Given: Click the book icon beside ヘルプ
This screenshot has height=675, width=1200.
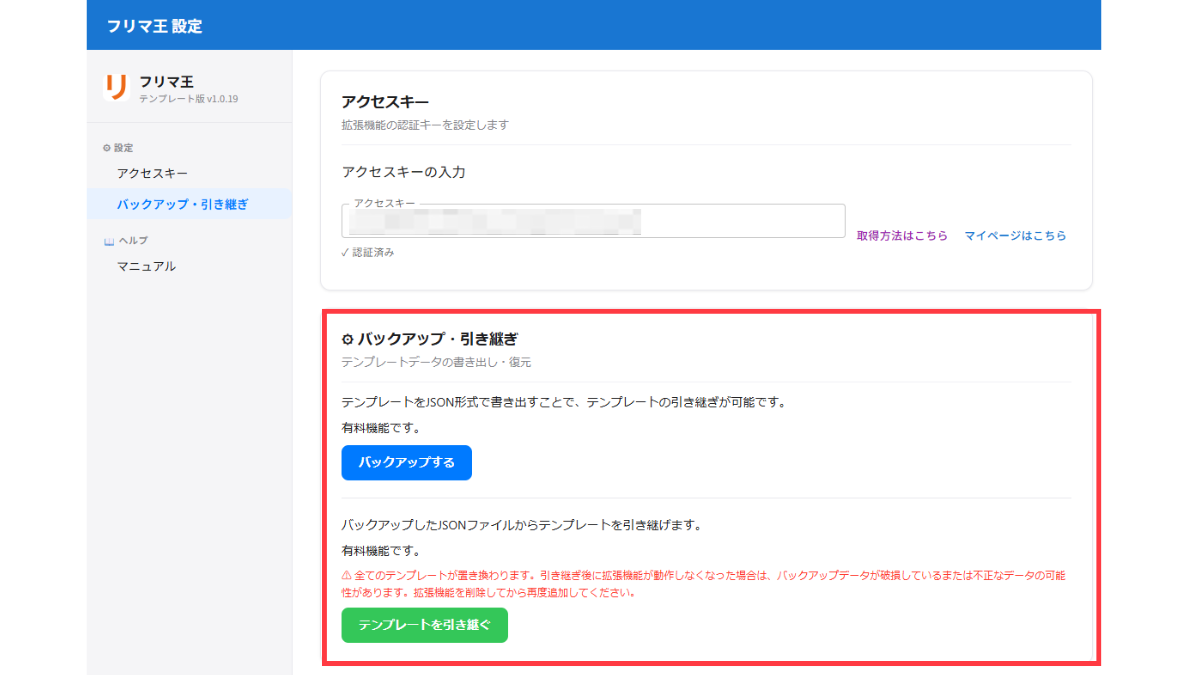Looking at the screenshot, I should pos(107,240).
